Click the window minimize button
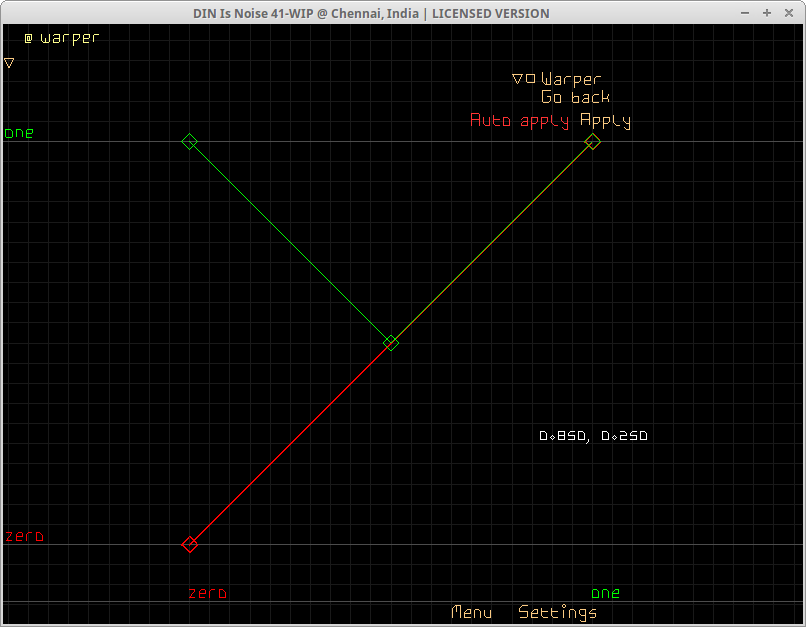The width and height of the screenshot is (806, 627). tap(746, 13)
